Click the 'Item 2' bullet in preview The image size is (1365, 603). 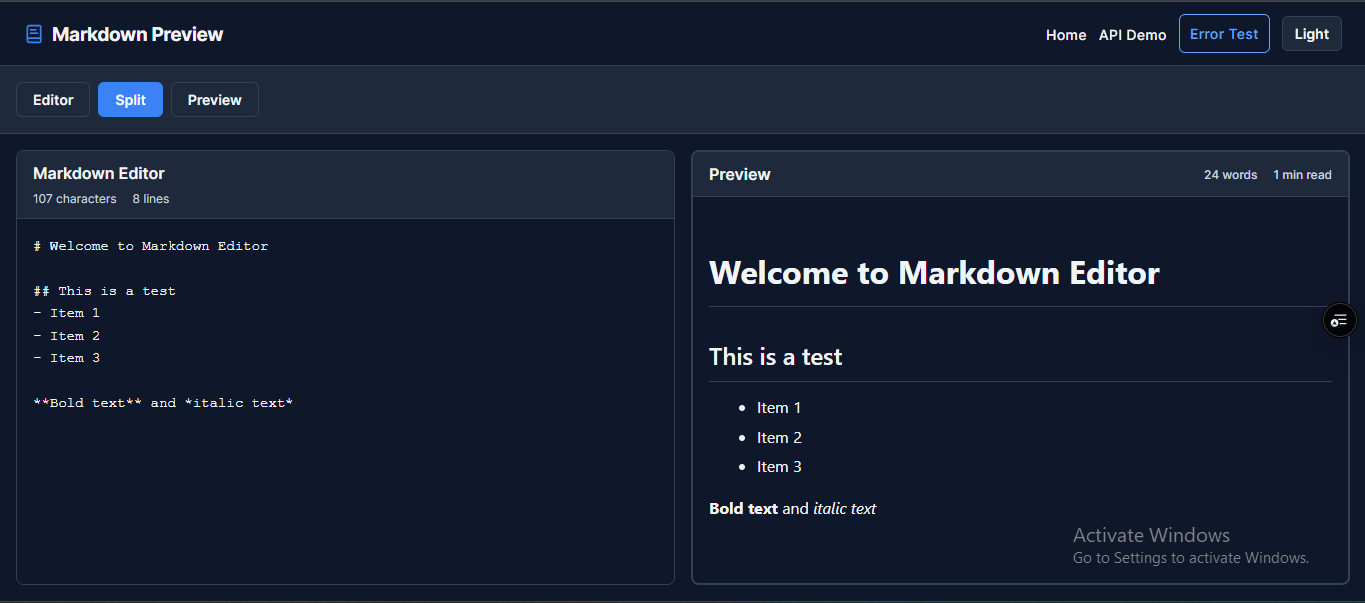[x=779, y=438]
